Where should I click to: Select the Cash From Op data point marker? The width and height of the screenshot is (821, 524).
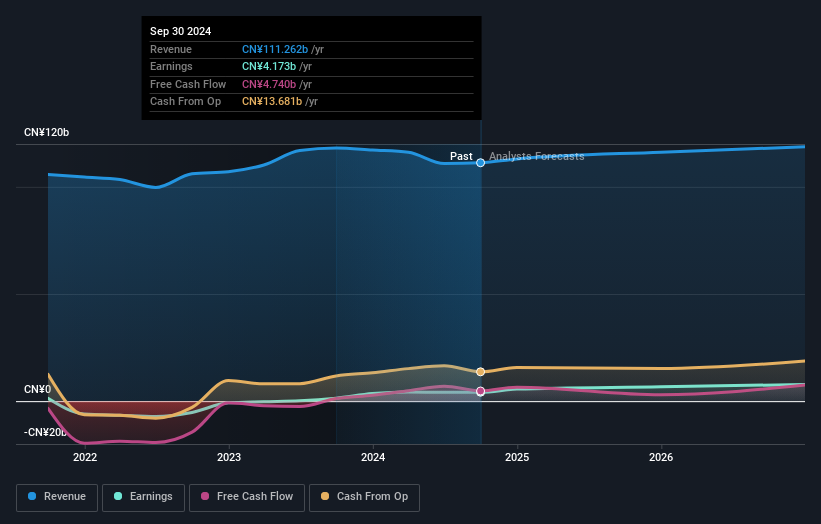(x=480, y=372)
